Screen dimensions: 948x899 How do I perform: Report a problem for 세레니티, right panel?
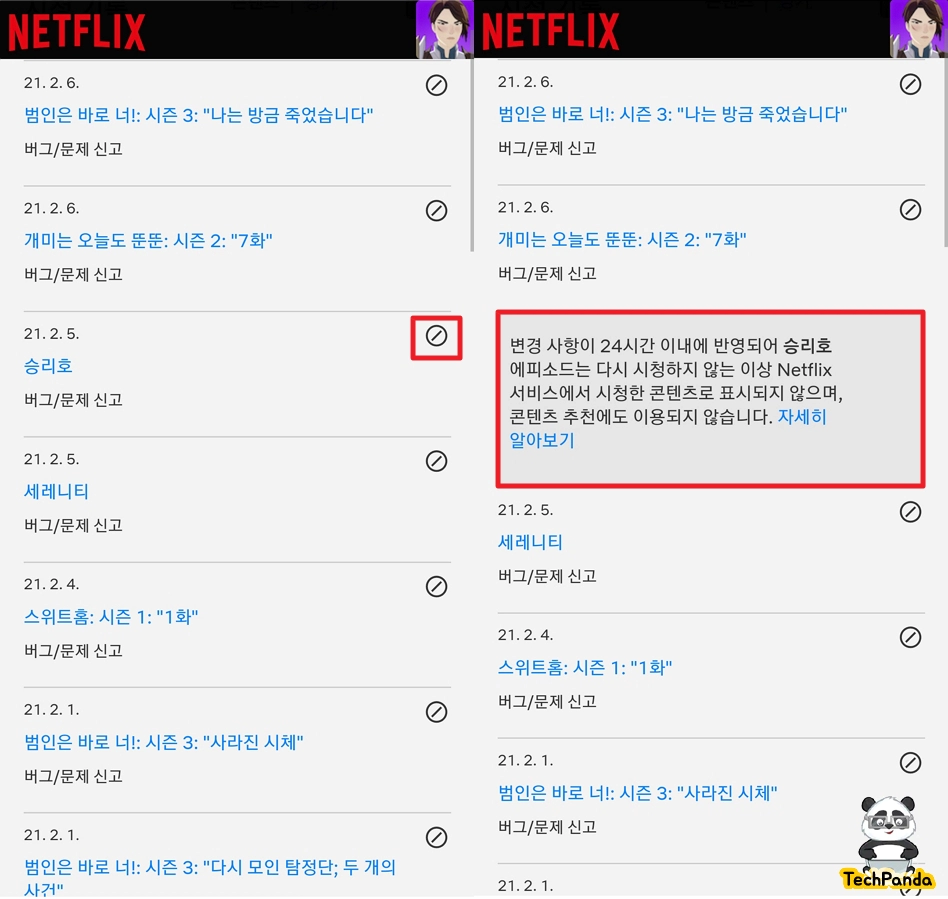[x=547, y=576]
